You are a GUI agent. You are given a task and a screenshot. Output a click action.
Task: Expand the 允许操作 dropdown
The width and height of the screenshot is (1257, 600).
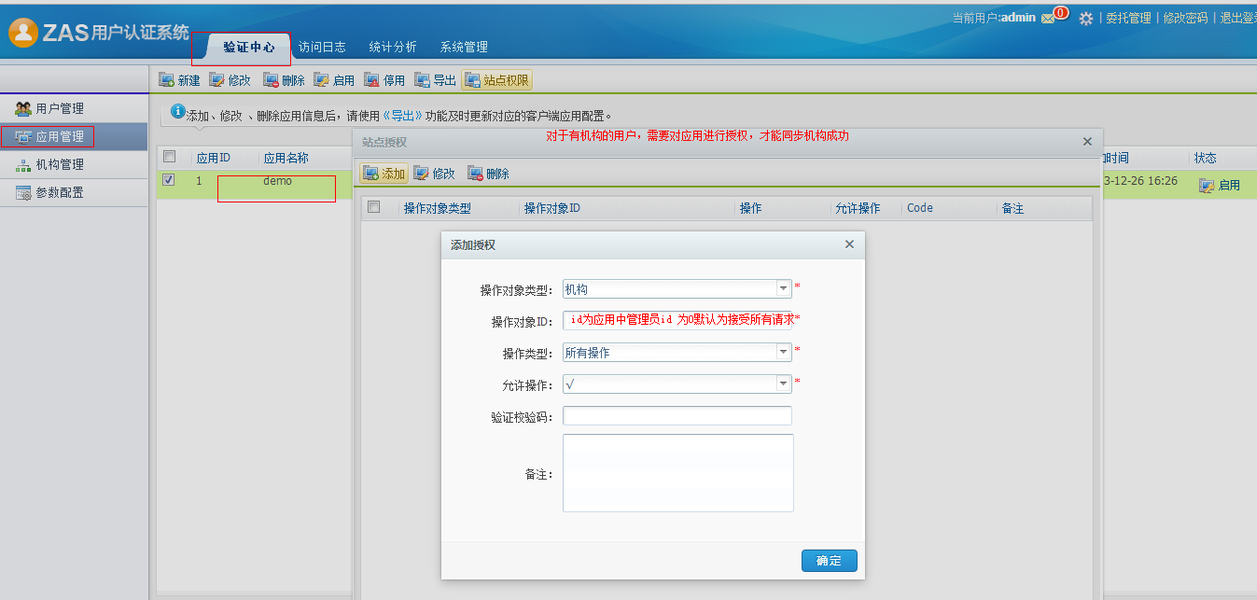[x=783, y=384]
